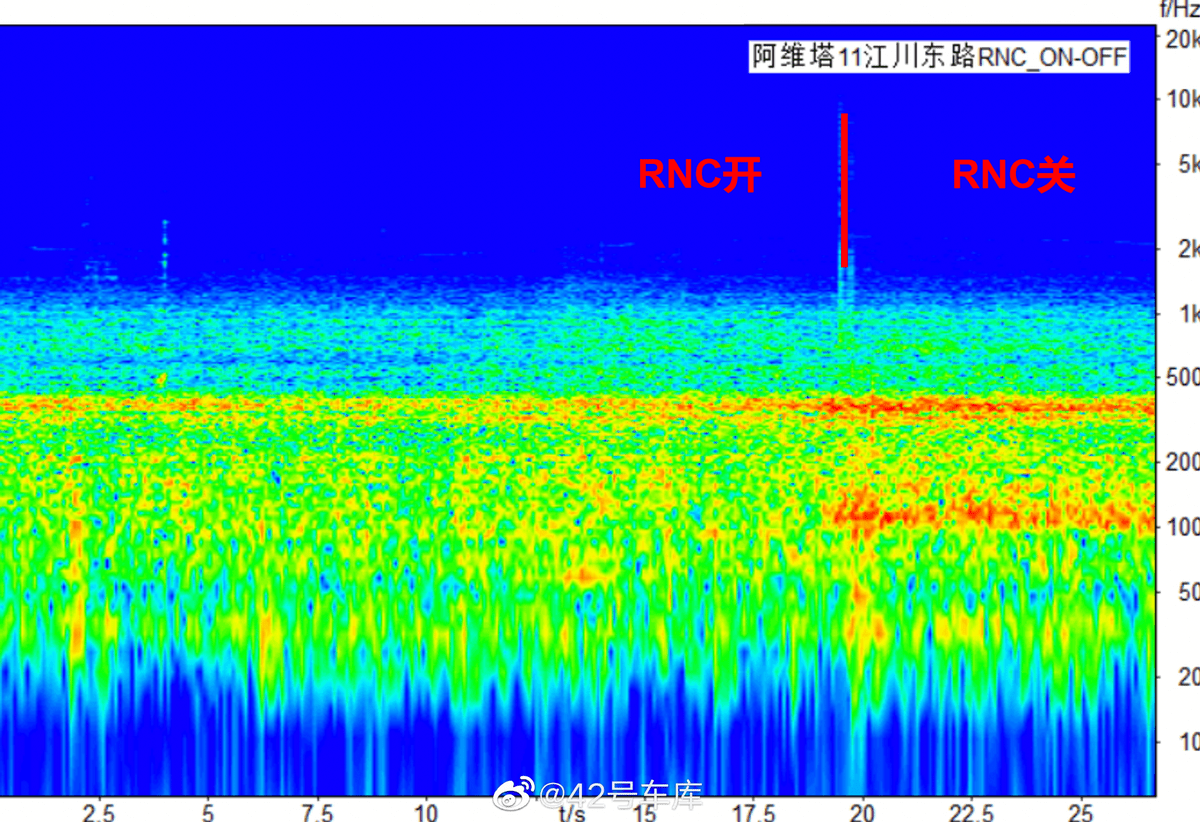
Task: Select the red RNC开 annotation label
Action: pos(700,176)
